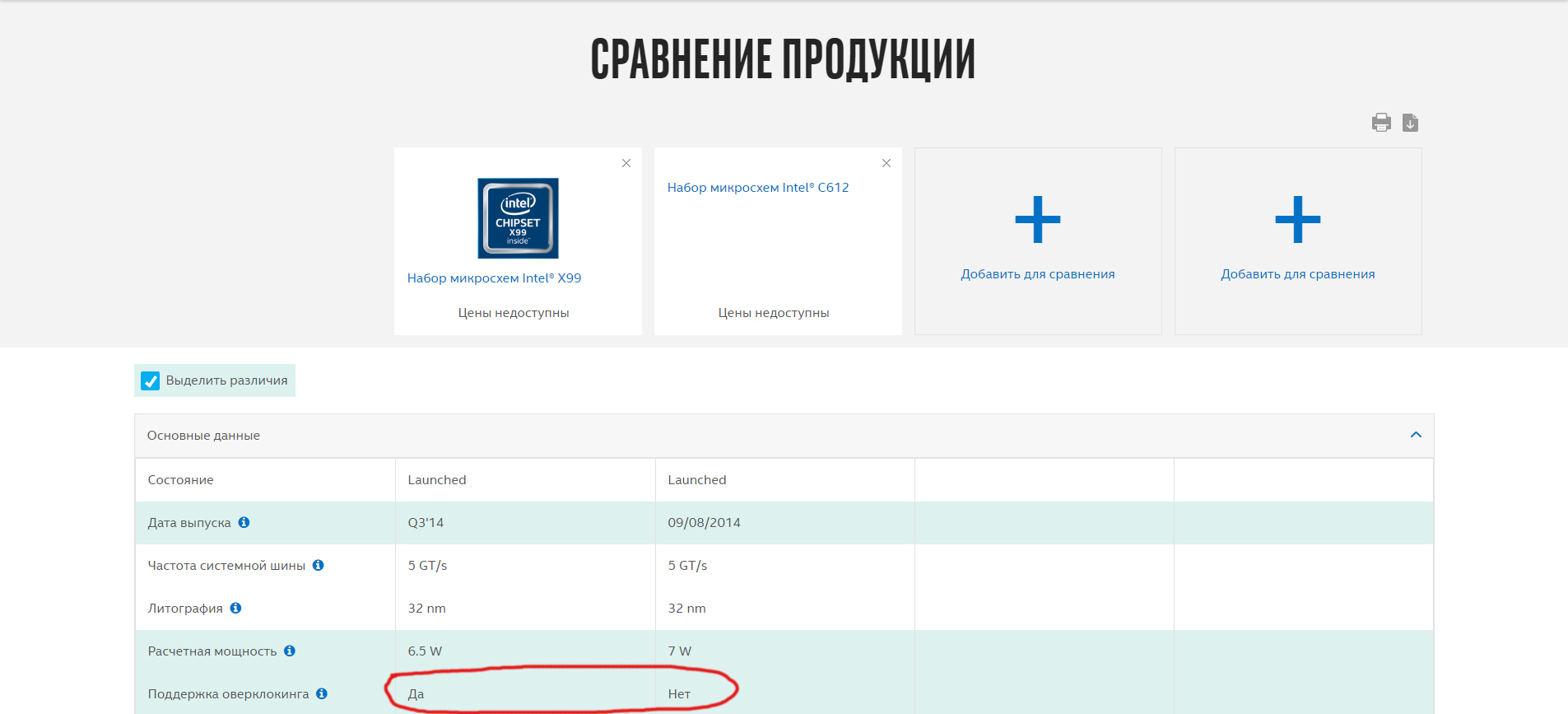This screenshot has height=714, width=1568.
Task: Click the Основные данные section title
Action: click(203, 436)
